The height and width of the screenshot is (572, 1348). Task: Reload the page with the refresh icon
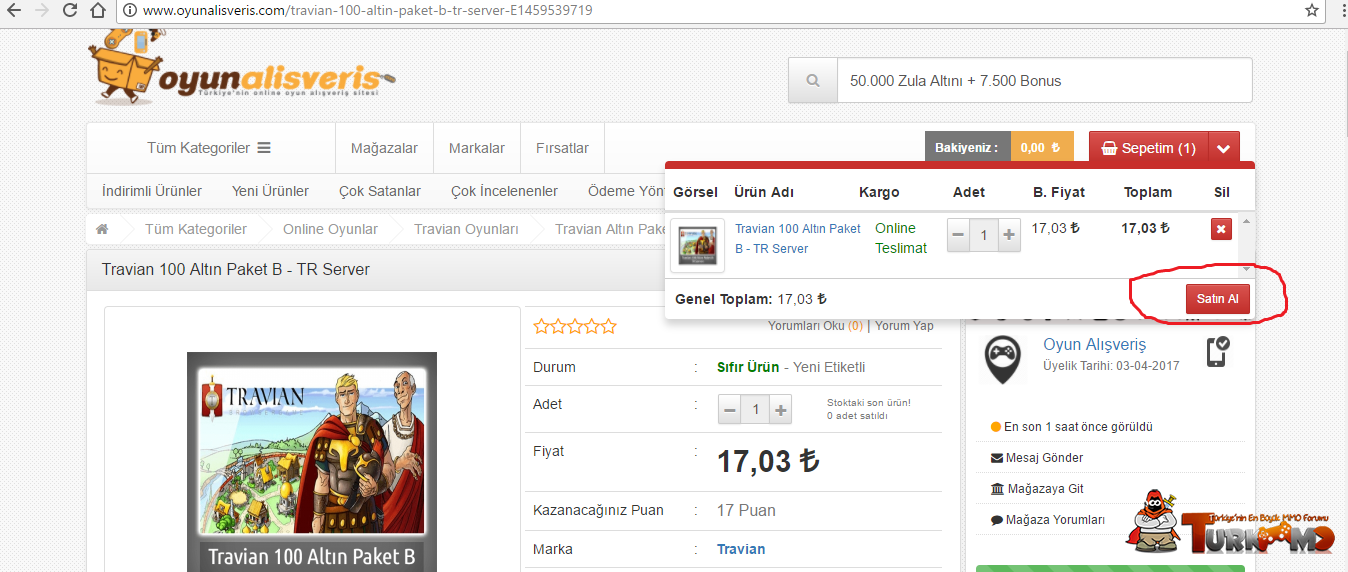70,11
